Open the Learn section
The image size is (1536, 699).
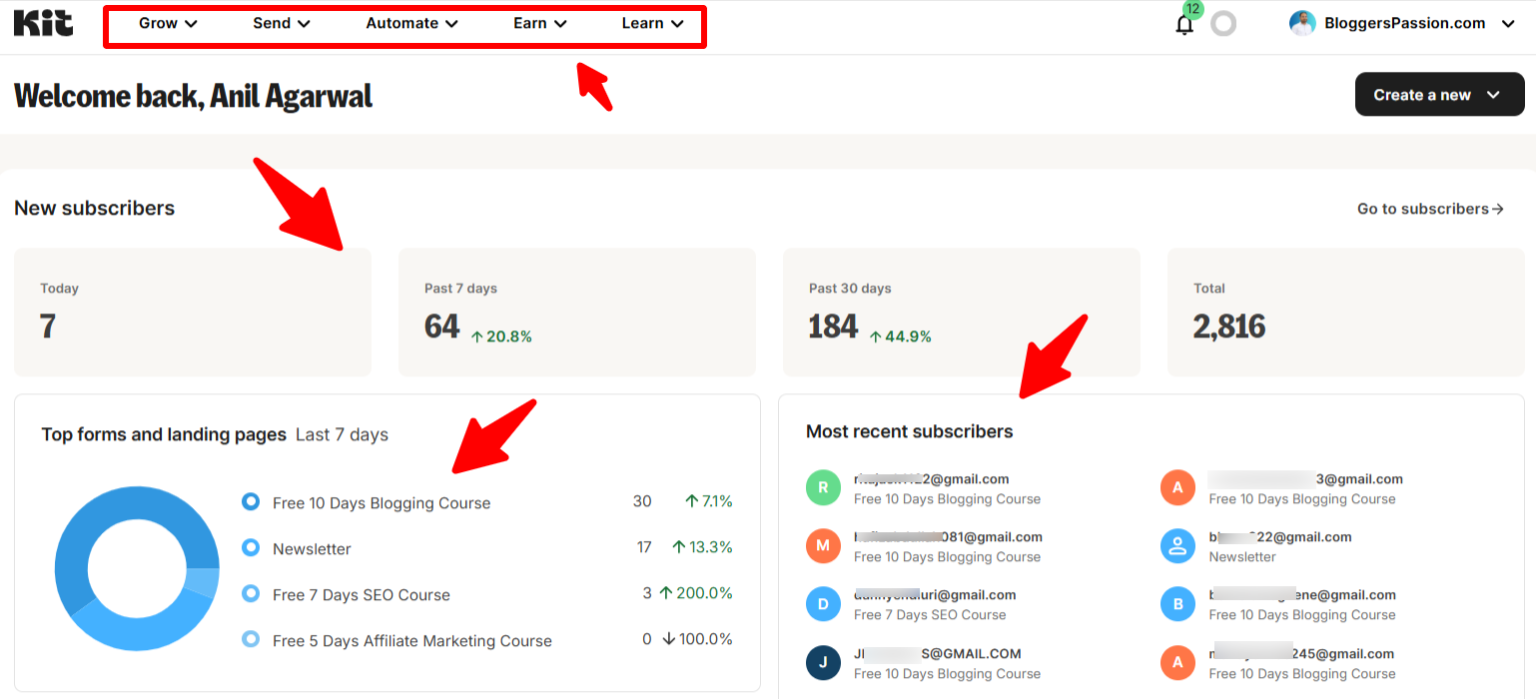point(645,23)
